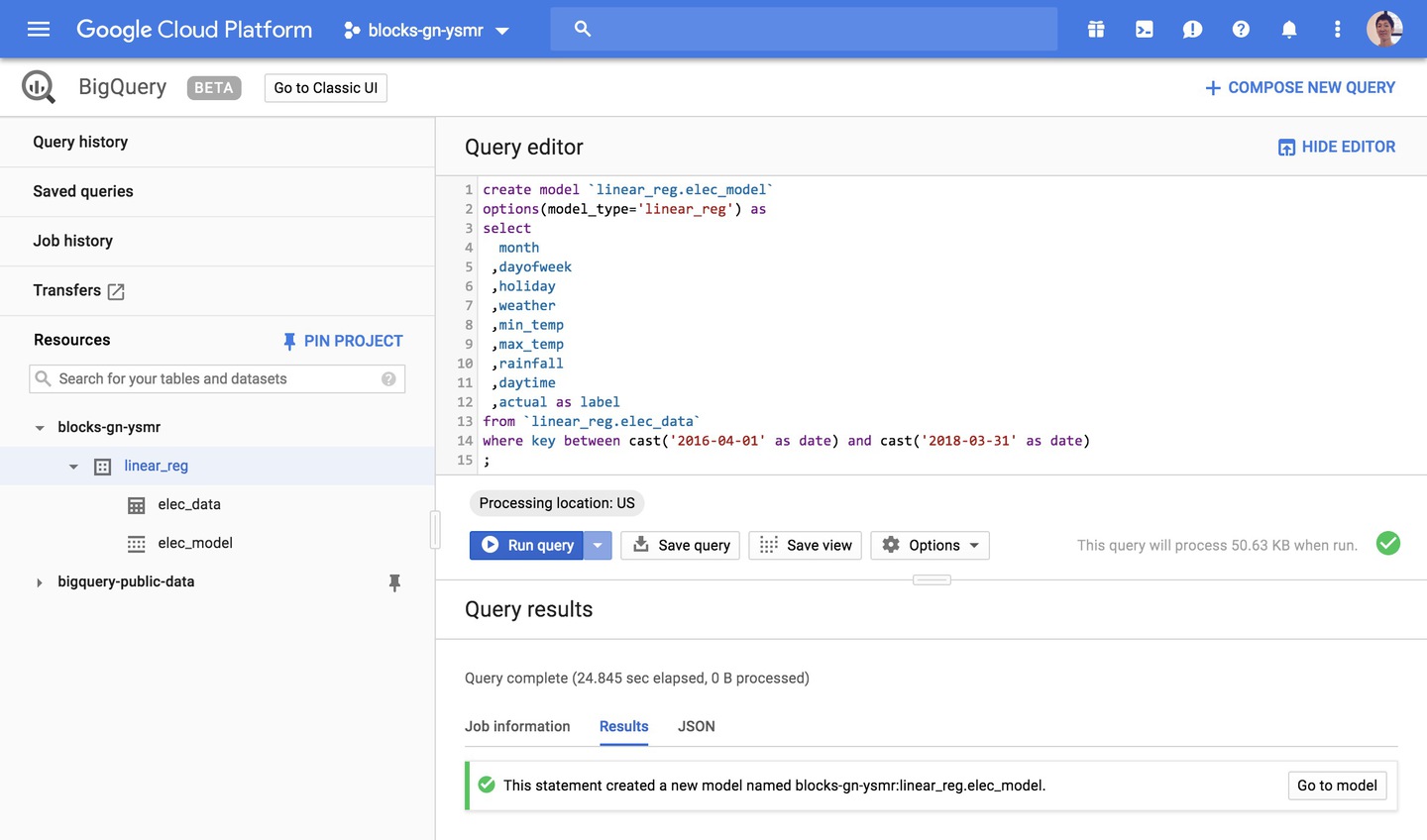The width and height of the screenshot is (1427, 840).
Task: Click the query validation green check icon
Action: [1388, 543]
